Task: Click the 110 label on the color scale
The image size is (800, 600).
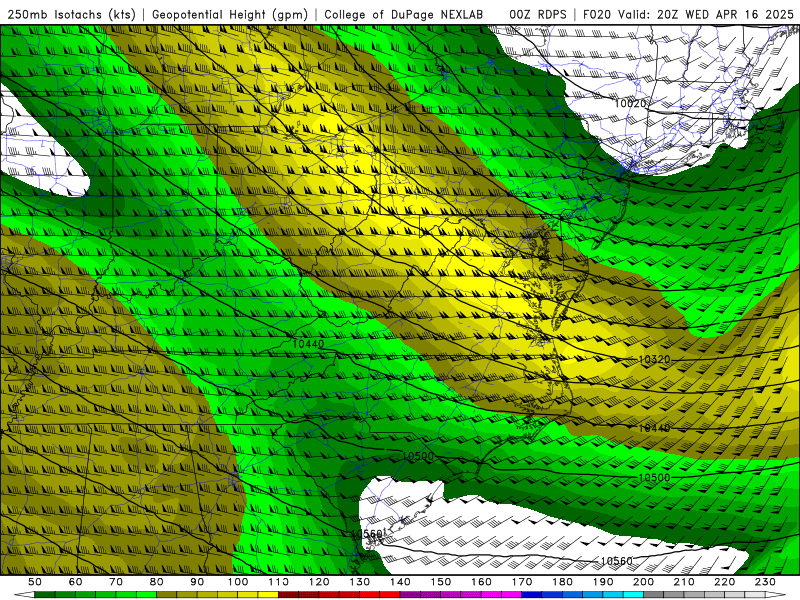Action: tap(279, 582)
